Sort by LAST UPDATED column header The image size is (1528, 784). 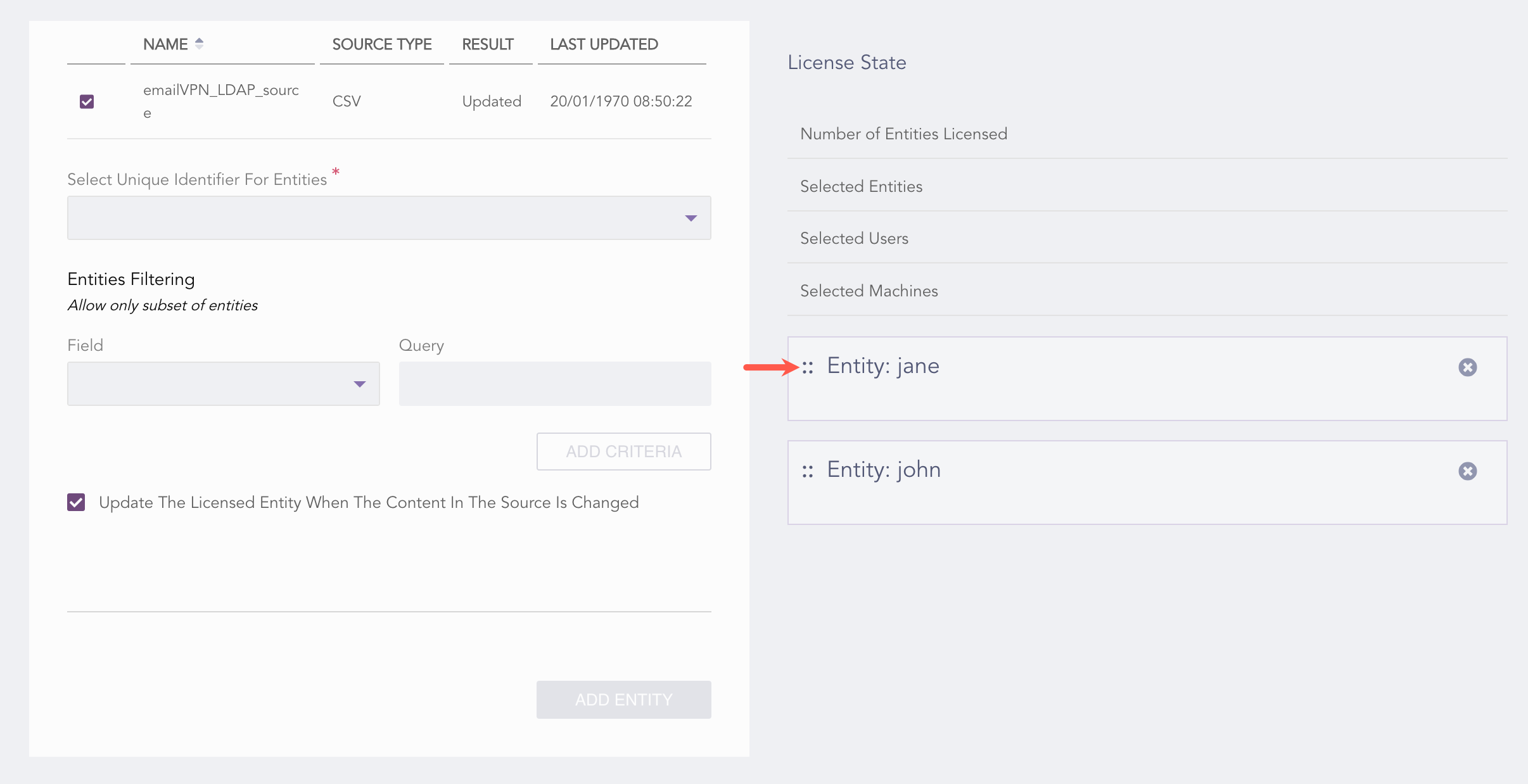point(604,44)
